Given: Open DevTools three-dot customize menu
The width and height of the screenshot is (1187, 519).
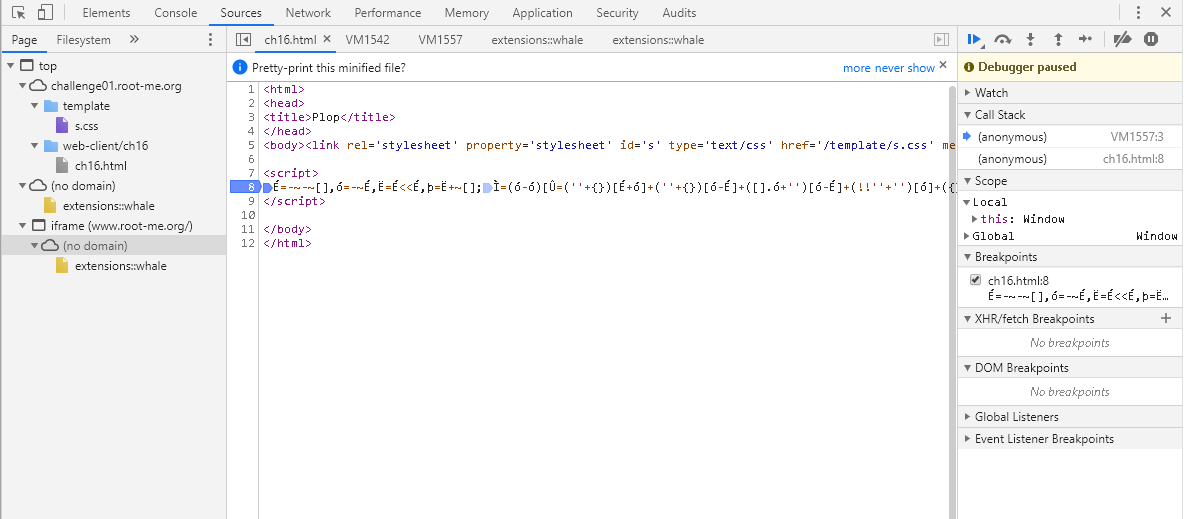Looking at the screenshot, I should [1138, 13].
